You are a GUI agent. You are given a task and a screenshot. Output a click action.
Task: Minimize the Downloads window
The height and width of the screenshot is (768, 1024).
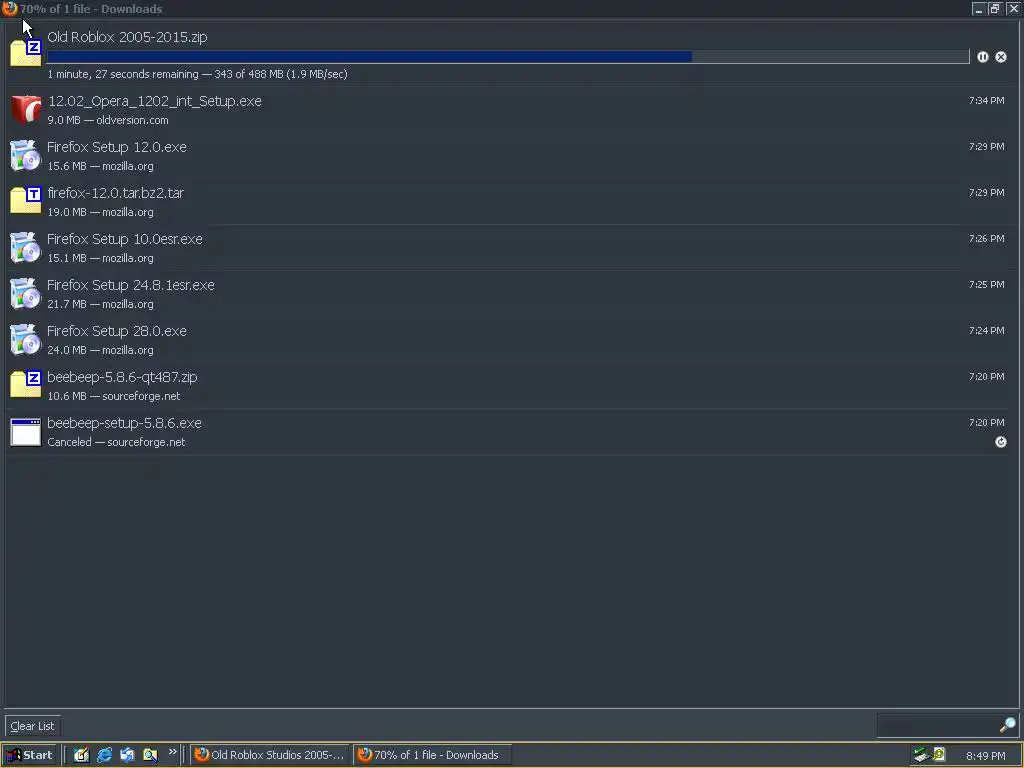(978, 8)
